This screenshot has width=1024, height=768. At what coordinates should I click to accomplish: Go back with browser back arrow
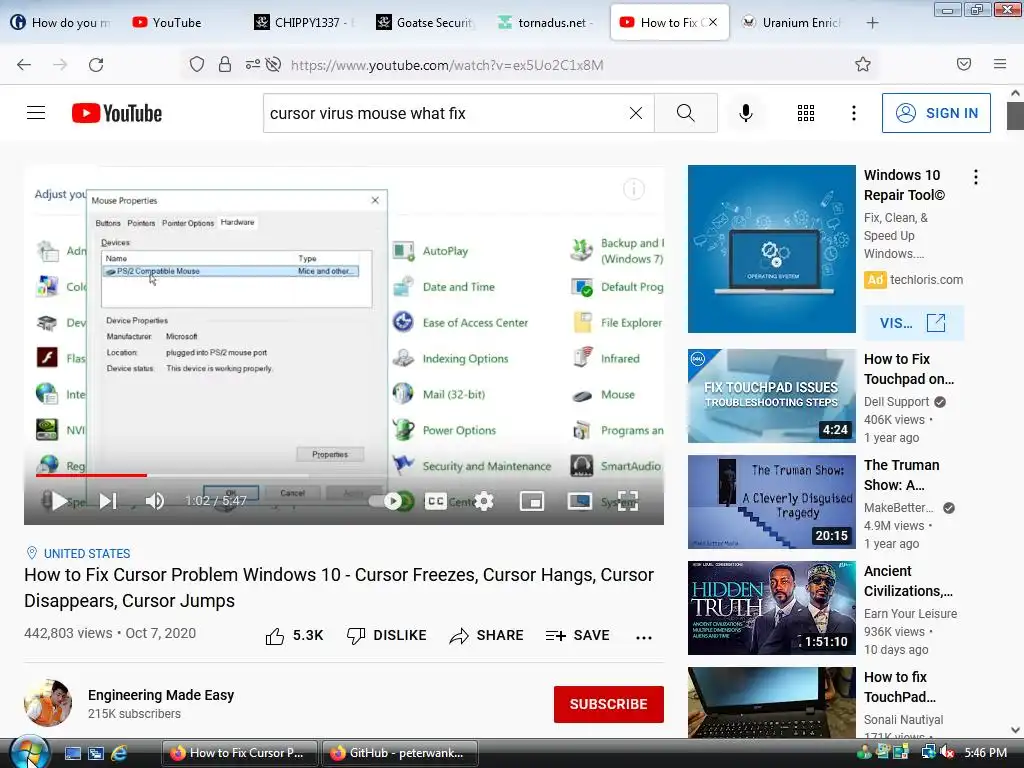click(x=24, y=65)
